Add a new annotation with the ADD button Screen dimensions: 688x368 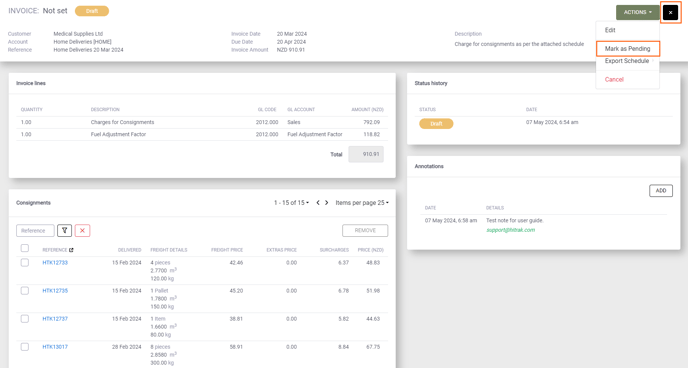pos(661,190)
